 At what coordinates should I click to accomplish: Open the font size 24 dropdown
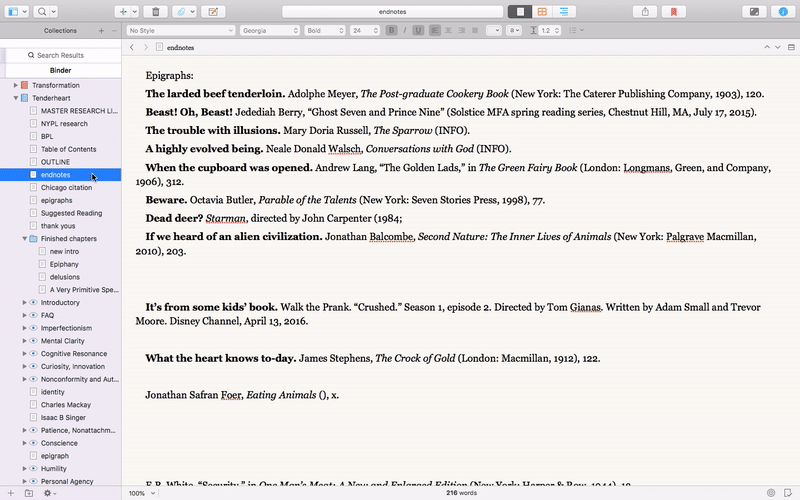(365, 31)
